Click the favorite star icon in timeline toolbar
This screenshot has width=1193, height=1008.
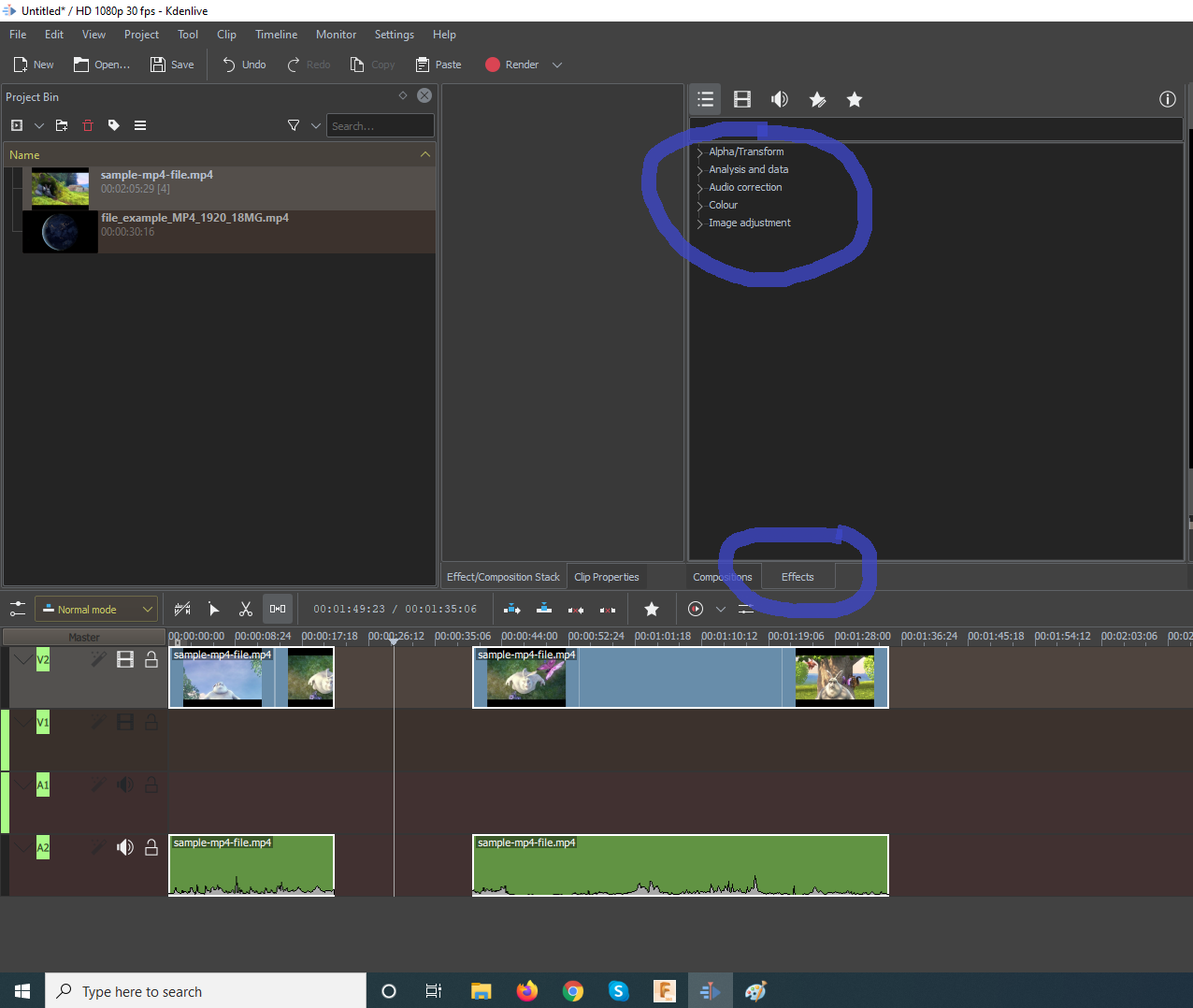click(x=652, y=609)
